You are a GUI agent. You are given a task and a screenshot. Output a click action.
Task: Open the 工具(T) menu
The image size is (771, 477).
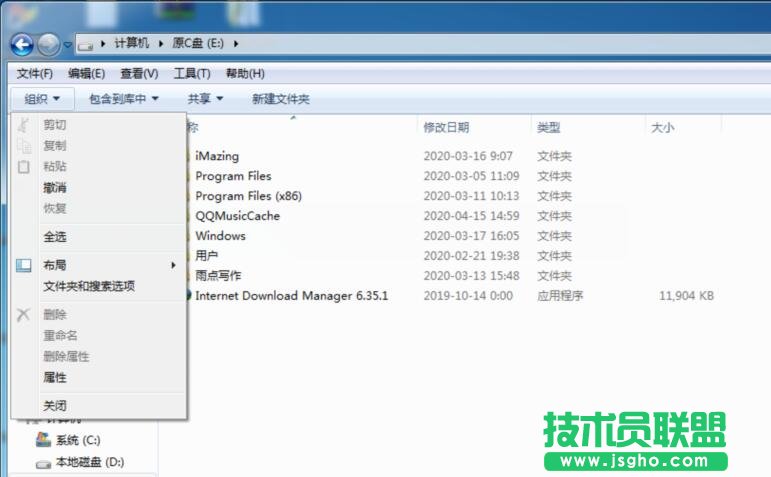[192, 74]
